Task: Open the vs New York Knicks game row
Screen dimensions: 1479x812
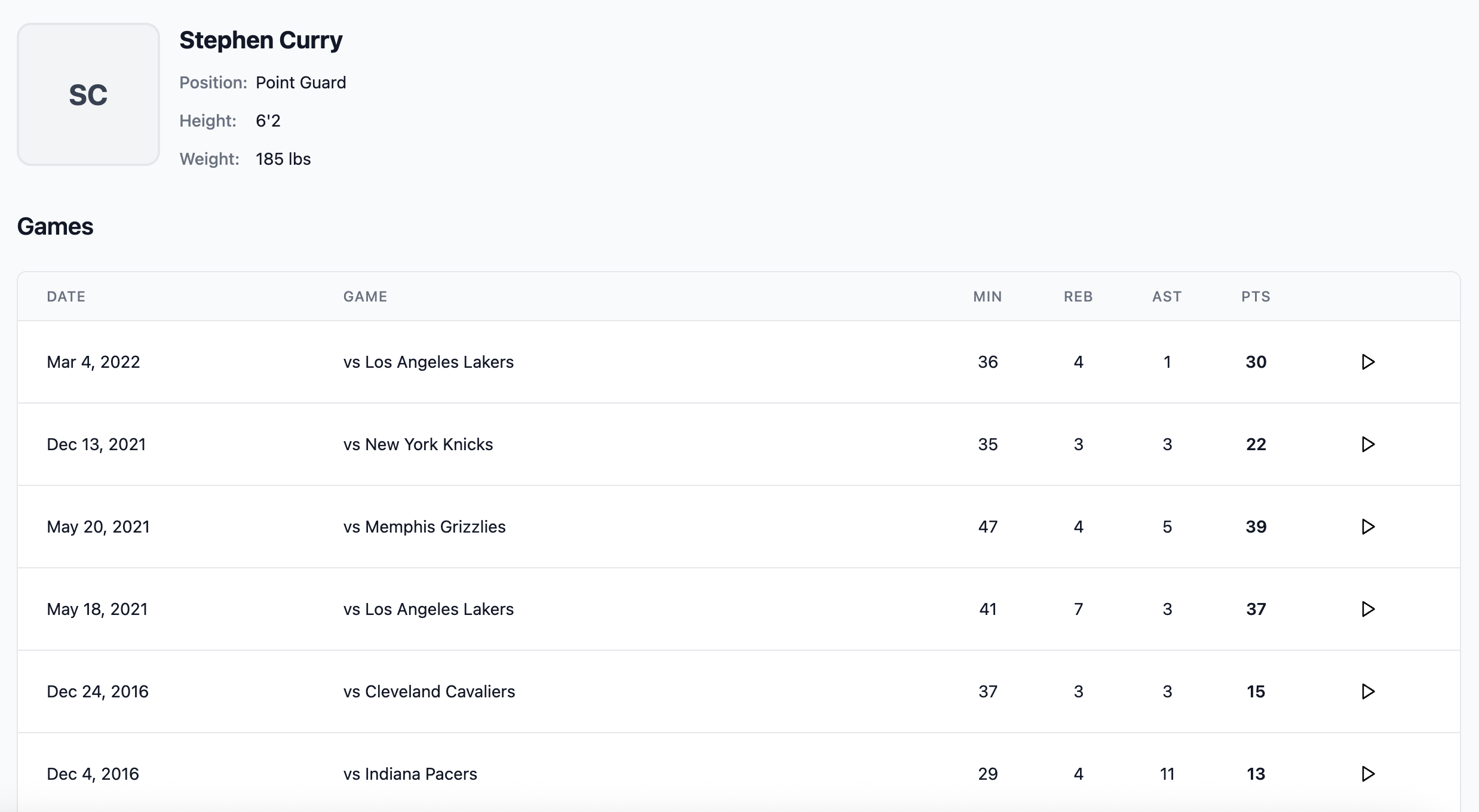Action: tap(417, 444)
